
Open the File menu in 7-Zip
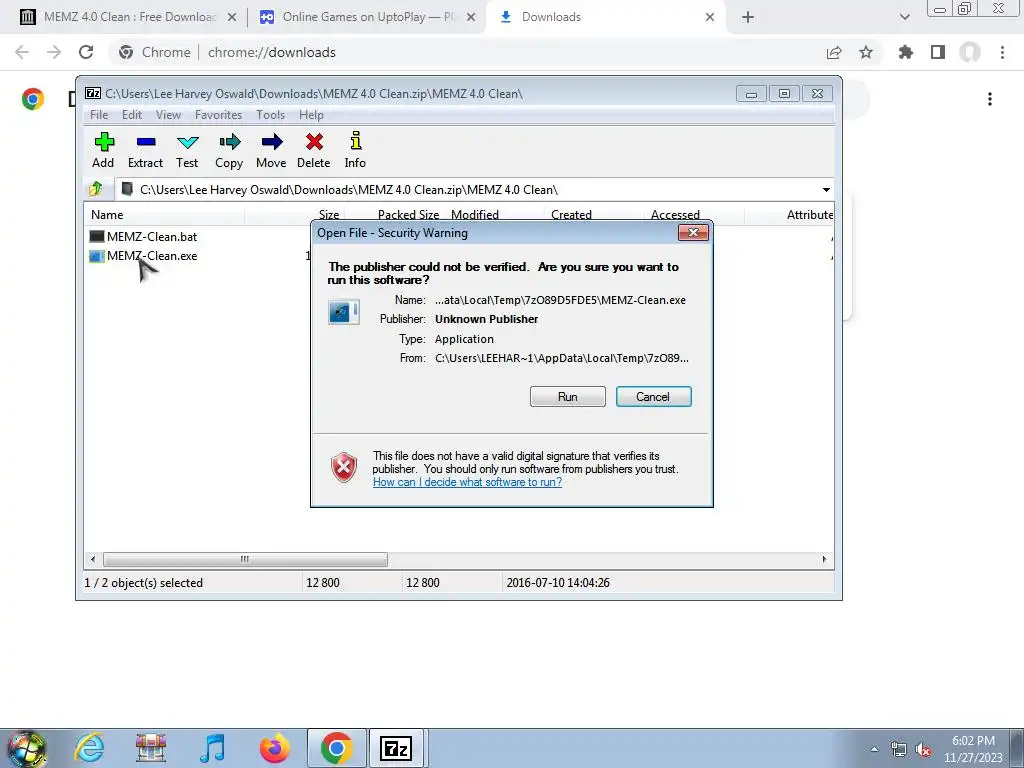click(x=99, y=115)
